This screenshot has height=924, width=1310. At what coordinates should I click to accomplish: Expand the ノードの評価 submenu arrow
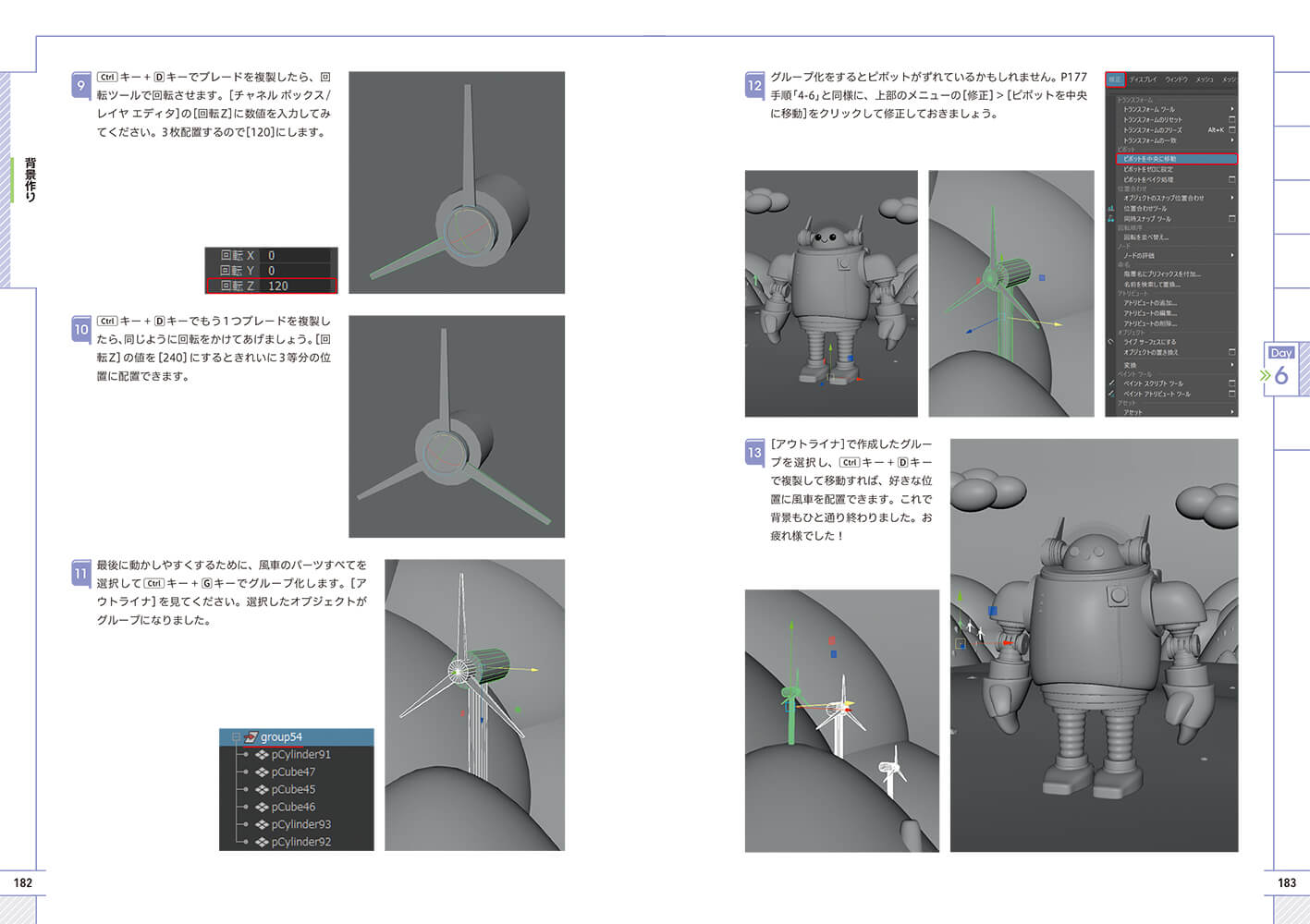pos(1231,256)
